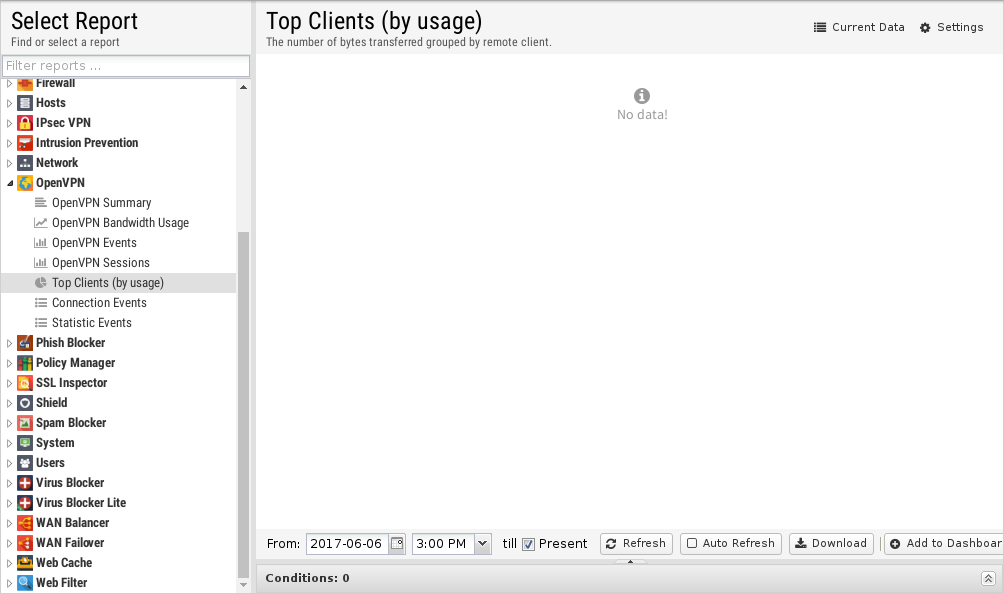This screenshot has height=594, width=1004.
Task: Click the Phish Blocker icon
Action: point(25,343)
